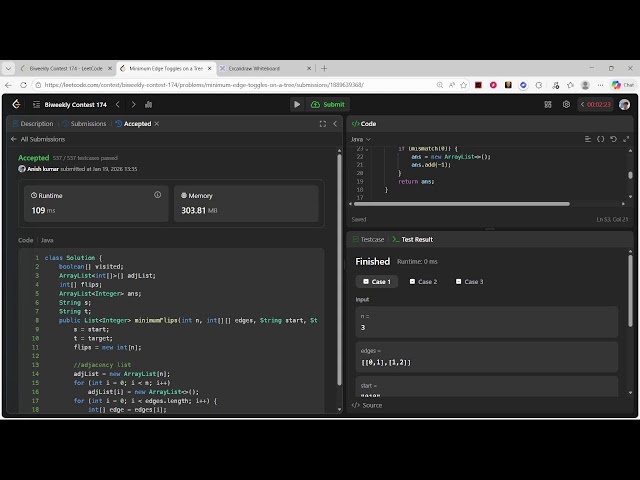Open browser tab list dropdown

coord(8,69)
